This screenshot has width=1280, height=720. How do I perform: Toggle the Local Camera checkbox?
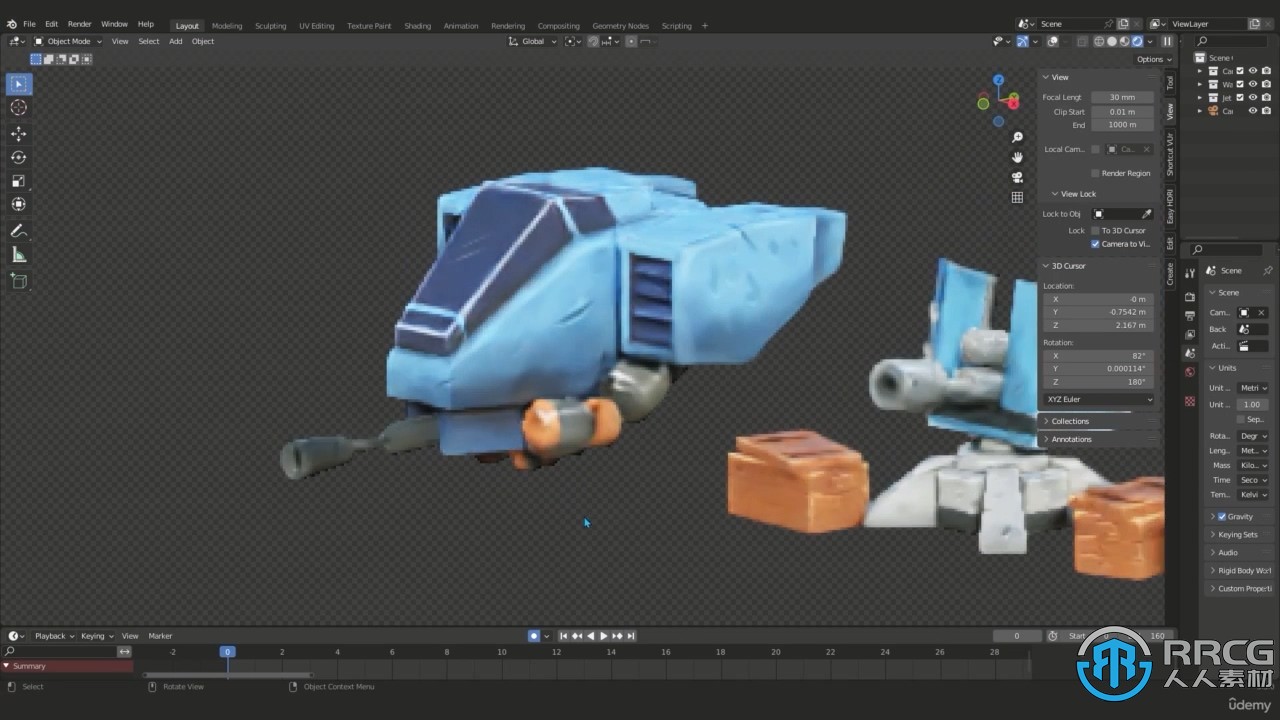tap(1095, 149)
